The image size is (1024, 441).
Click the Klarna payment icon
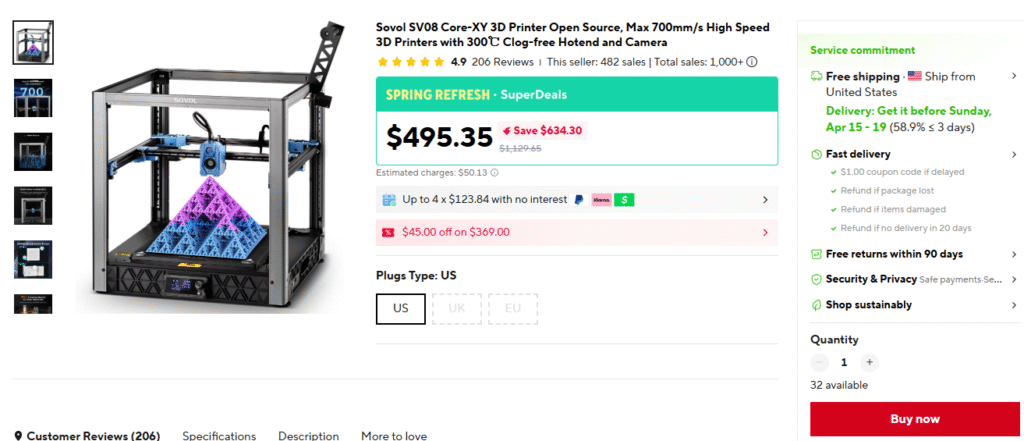601,200
